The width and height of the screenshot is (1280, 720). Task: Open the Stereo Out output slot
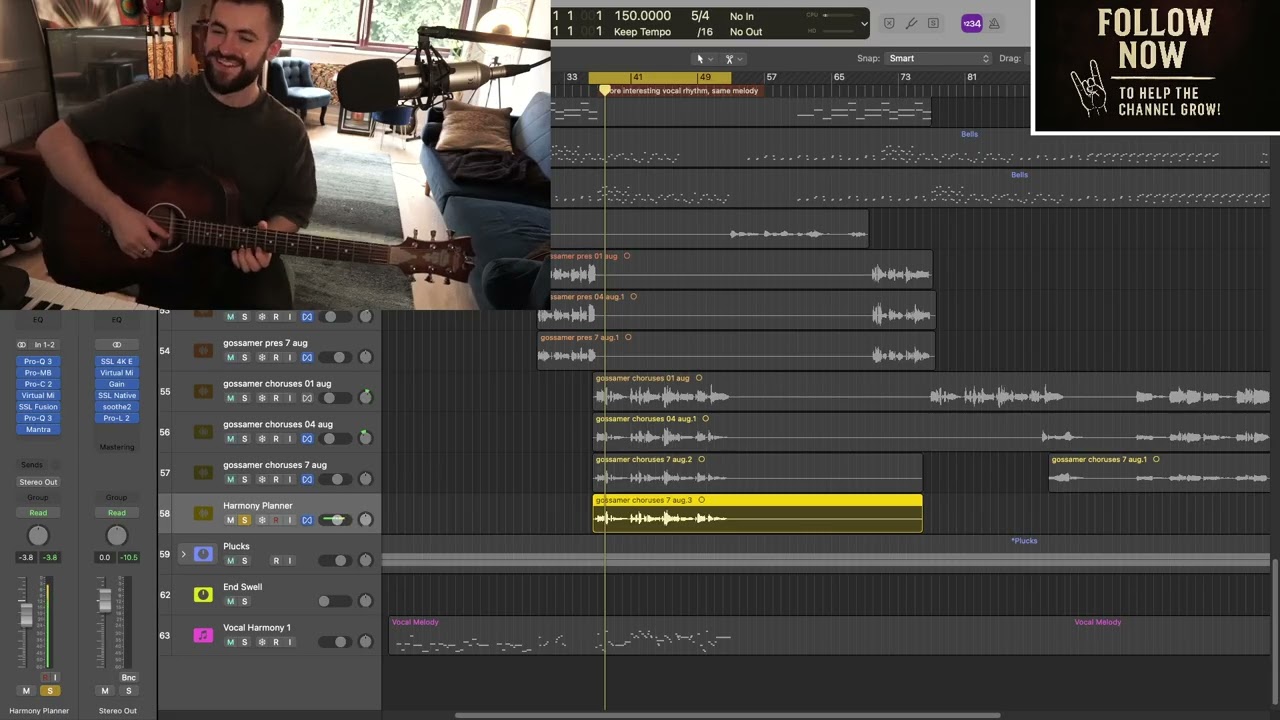[x=39, y=482]
